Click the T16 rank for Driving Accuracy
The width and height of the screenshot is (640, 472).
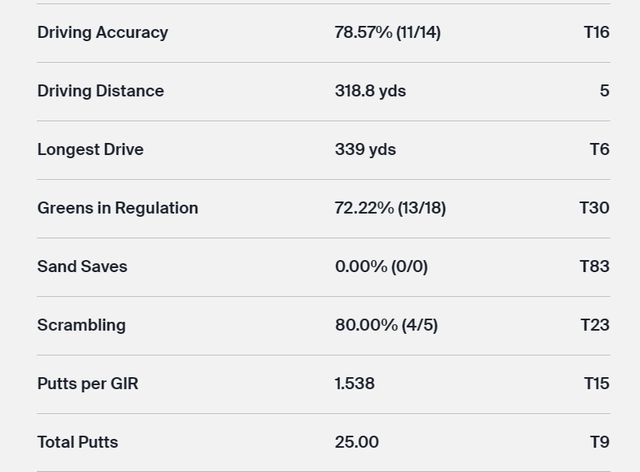click(596, 32)
